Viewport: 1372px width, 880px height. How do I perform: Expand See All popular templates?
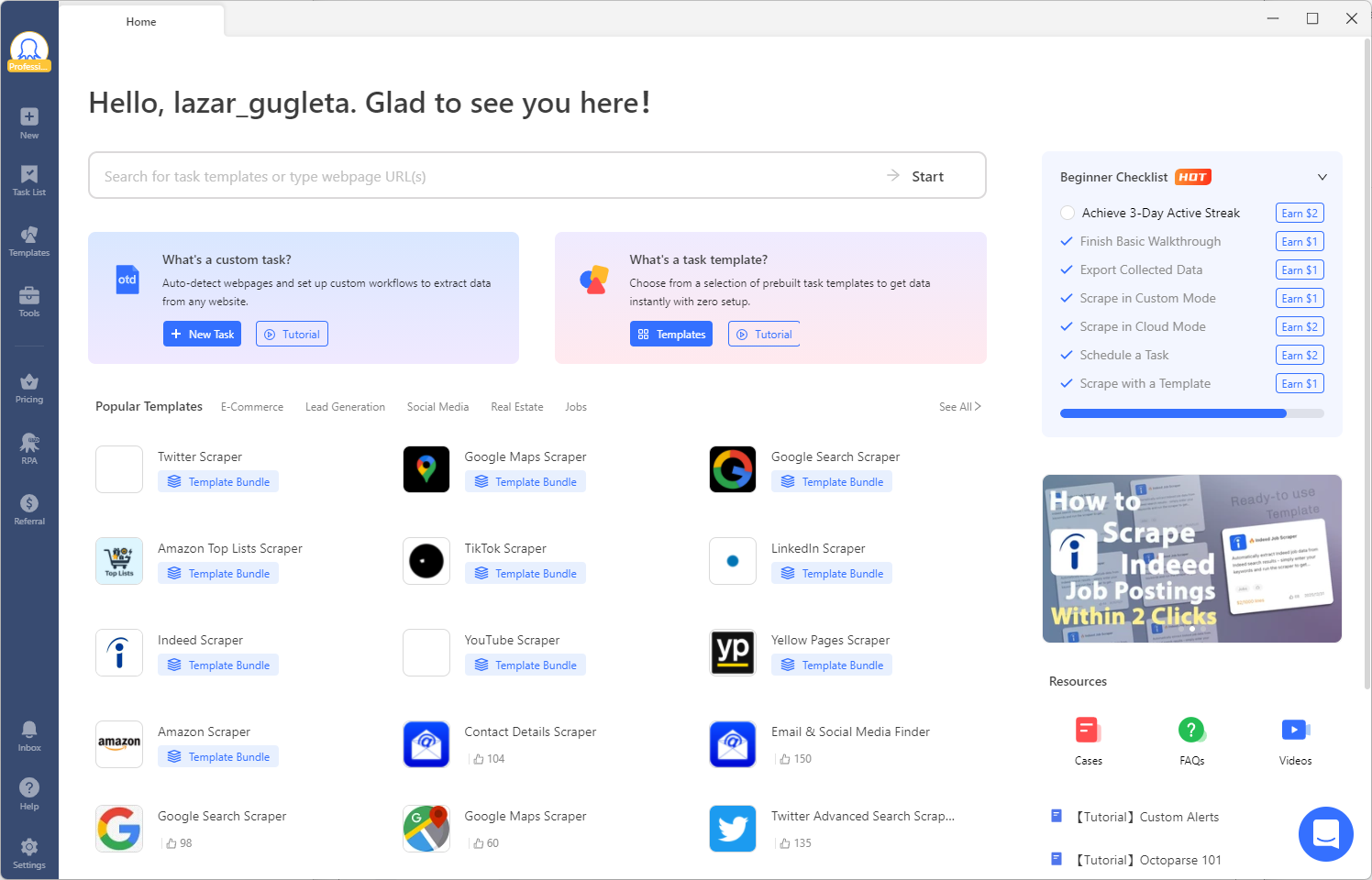[959, 407]
